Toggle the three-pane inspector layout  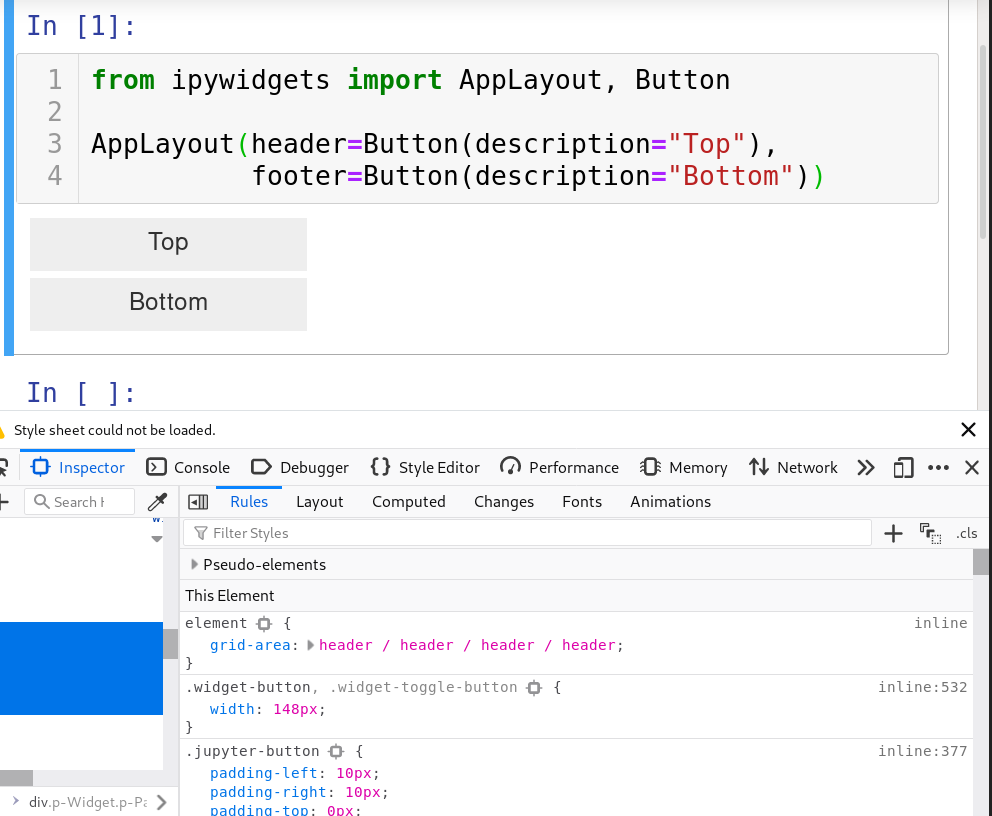tap(198, 502)
